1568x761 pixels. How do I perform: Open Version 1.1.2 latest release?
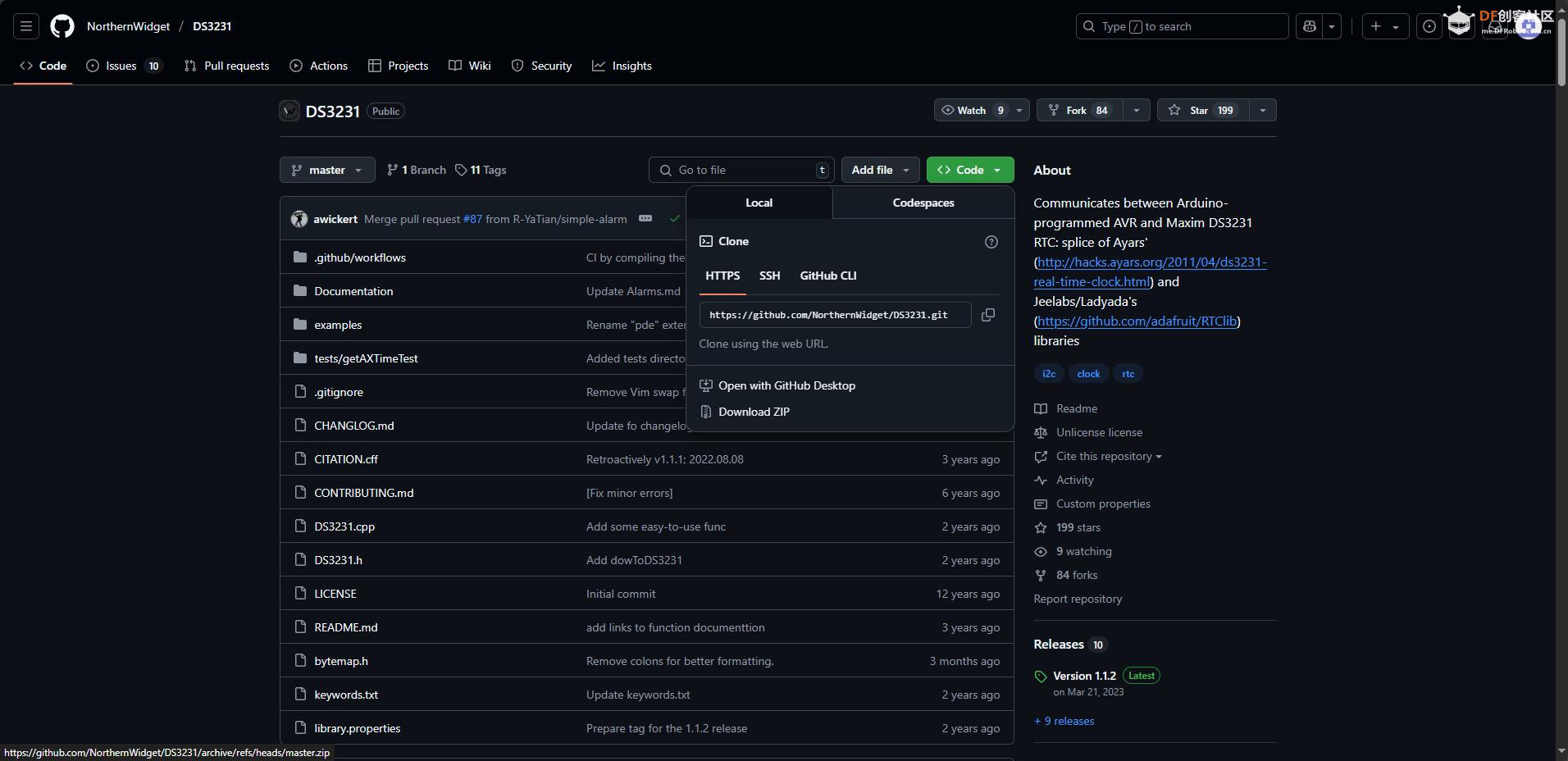(1084, 676)
